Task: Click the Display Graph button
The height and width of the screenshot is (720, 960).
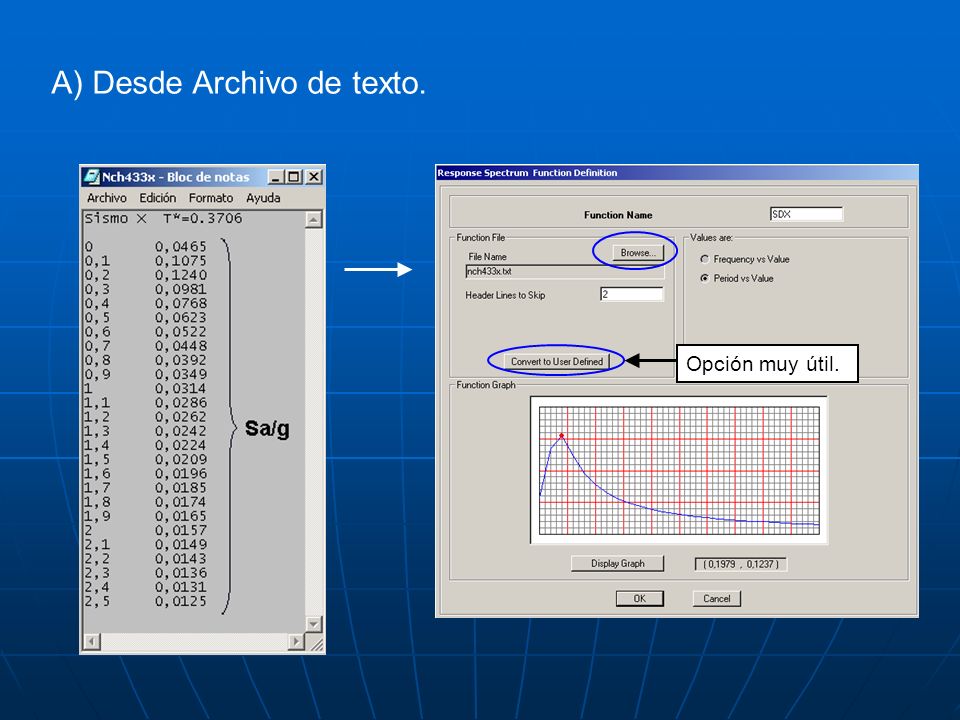Action: pyautogui.click(x=617, y=563)
